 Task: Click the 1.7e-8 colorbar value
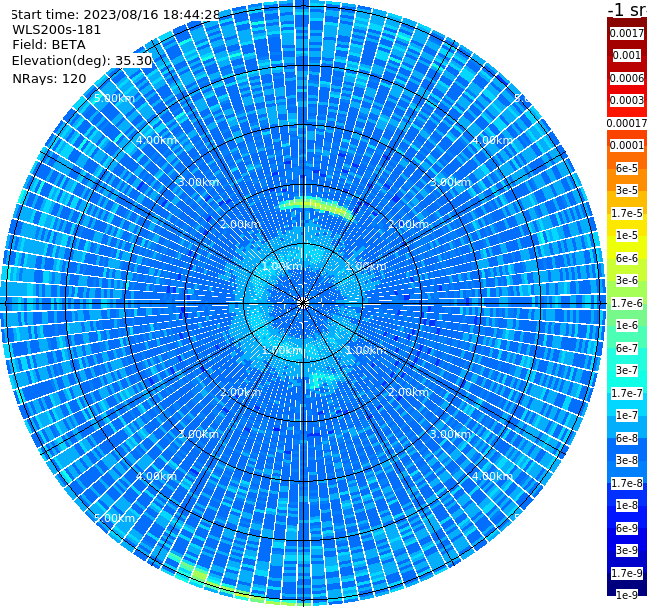pos(627,483)
